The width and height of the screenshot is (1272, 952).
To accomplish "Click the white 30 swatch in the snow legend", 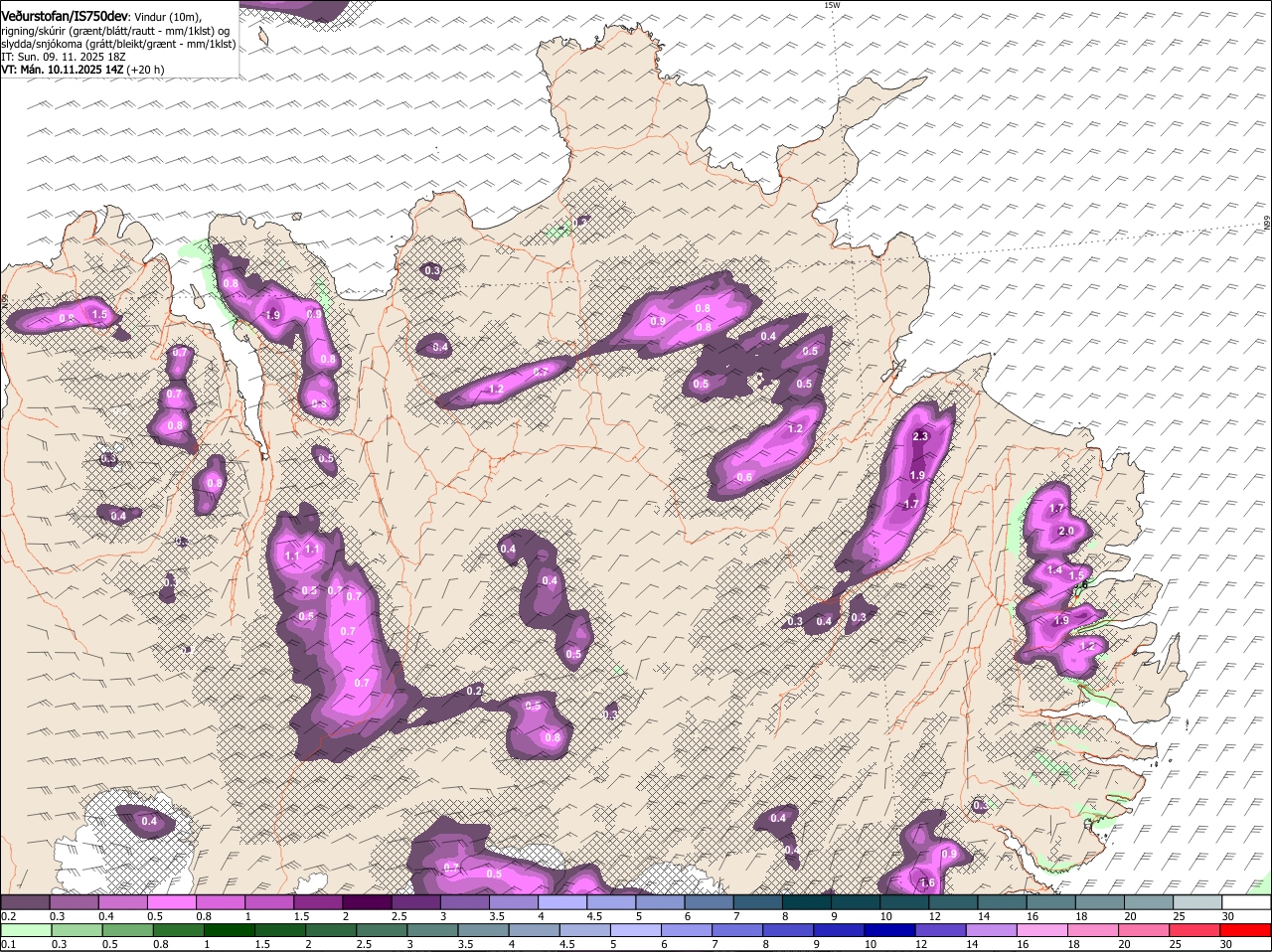I will (1246, 902).
